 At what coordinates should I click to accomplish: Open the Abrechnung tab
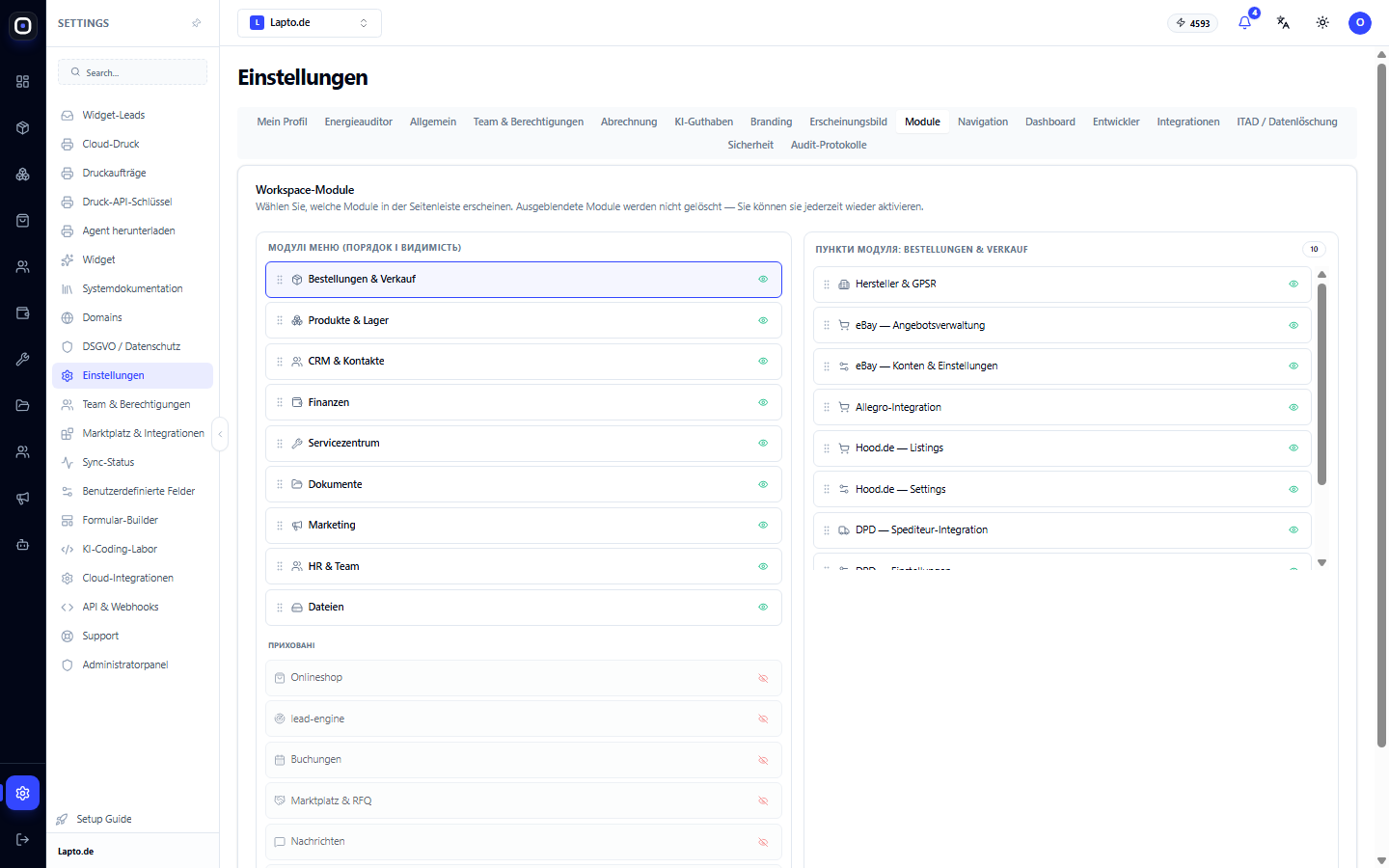click(x=629, y=122)
